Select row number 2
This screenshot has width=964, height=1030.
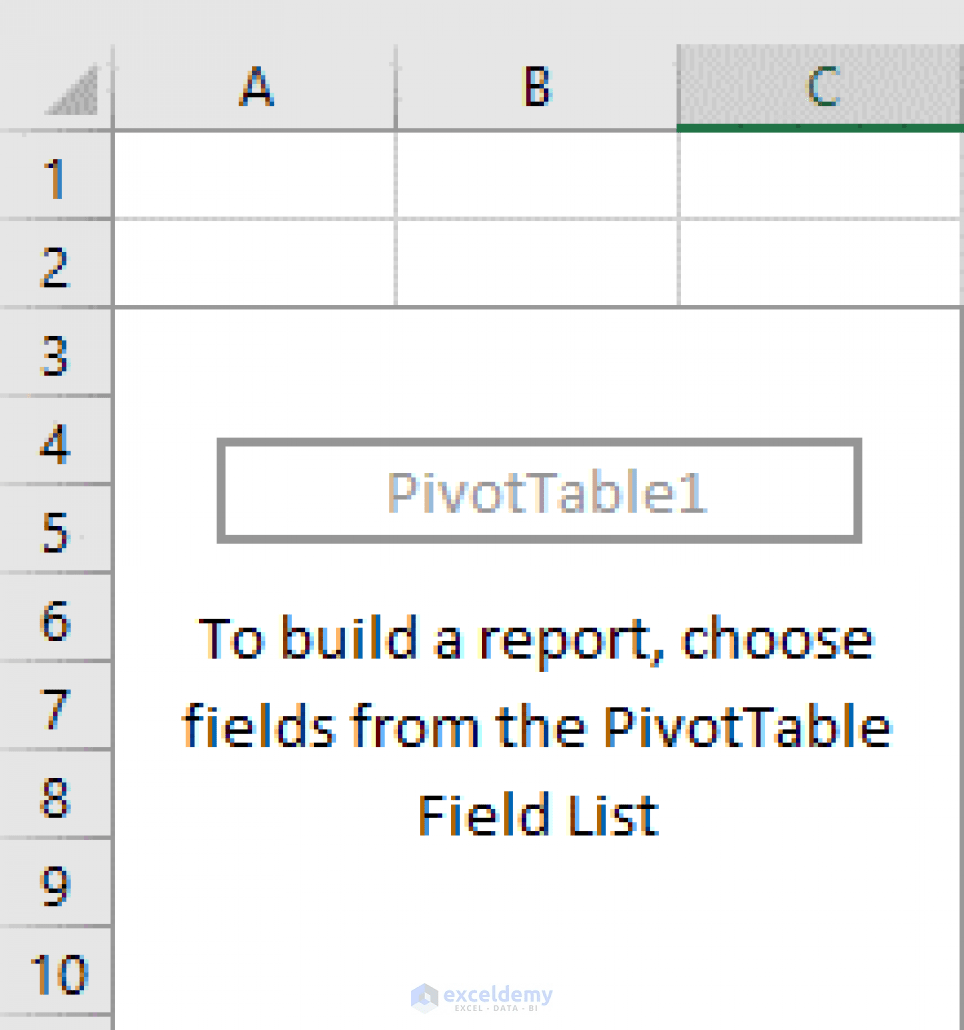point(57,263)
